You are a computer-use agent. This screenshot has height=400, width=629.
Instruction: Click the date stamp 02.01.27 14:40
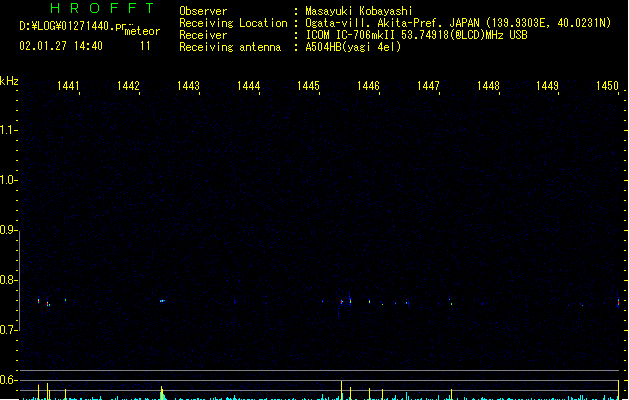coord(61,46)
